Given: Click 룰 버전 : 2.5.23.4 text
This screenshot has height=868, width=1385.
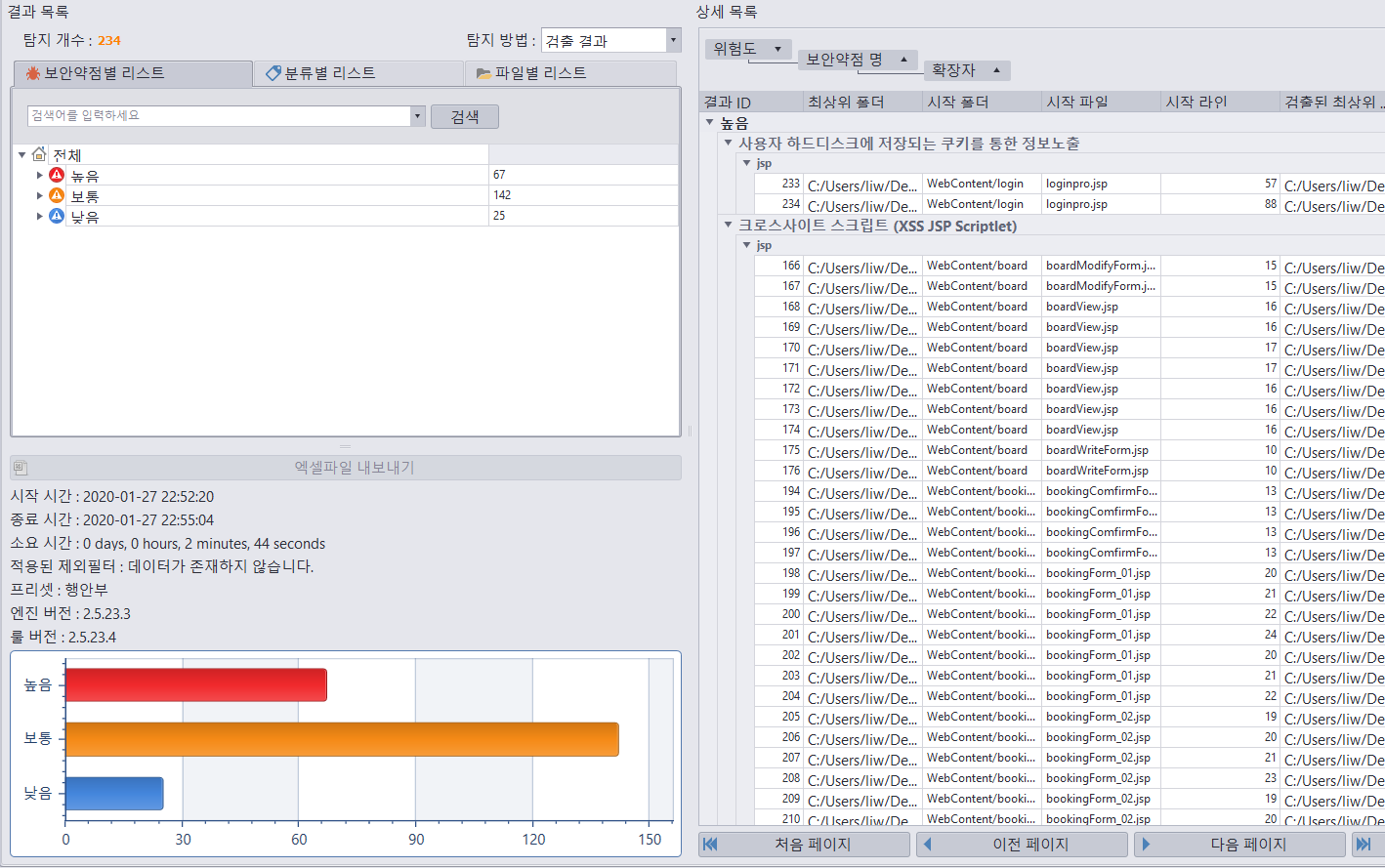Looking at the screenshot, I should point(63,637).
